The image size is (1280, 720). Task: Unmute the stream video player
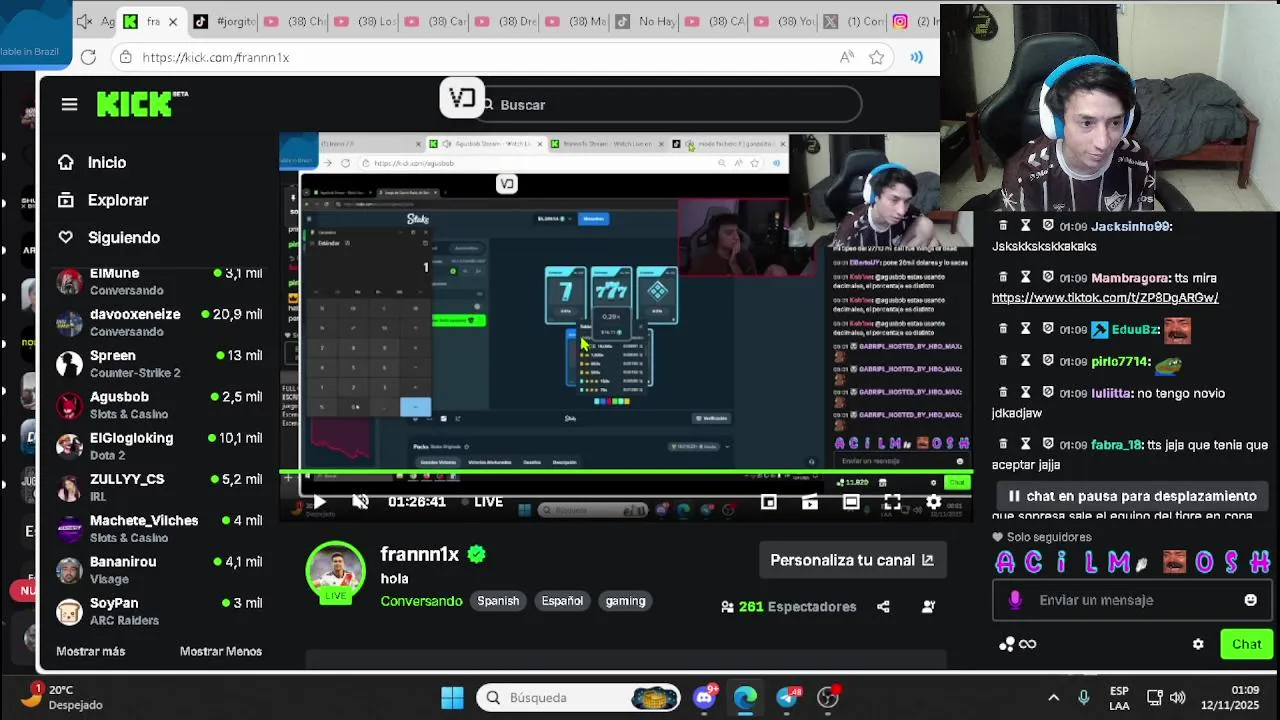(361, 502)
